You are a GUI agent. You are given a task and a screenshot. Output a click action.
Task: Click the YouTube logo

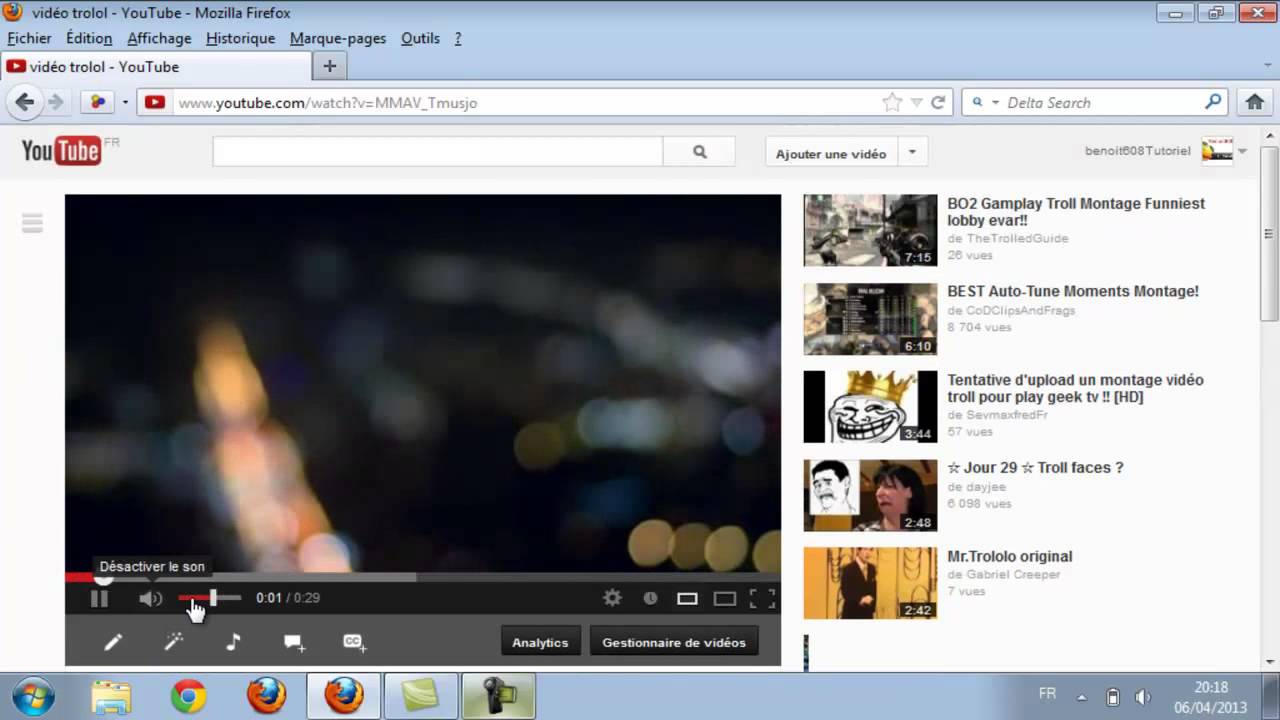(61, 151)
